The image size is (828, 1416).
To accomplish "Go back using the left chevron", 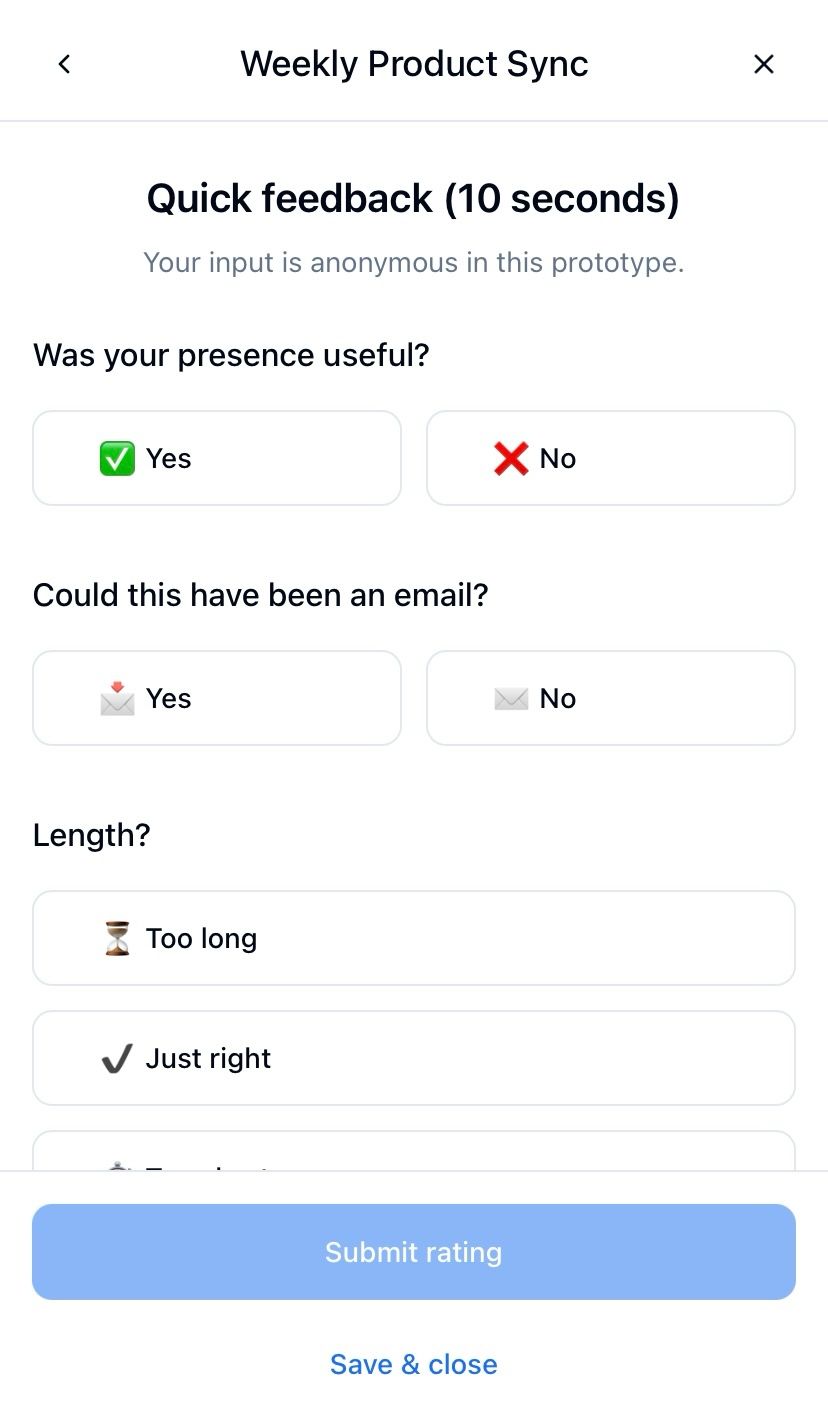I will pos(65,64).
